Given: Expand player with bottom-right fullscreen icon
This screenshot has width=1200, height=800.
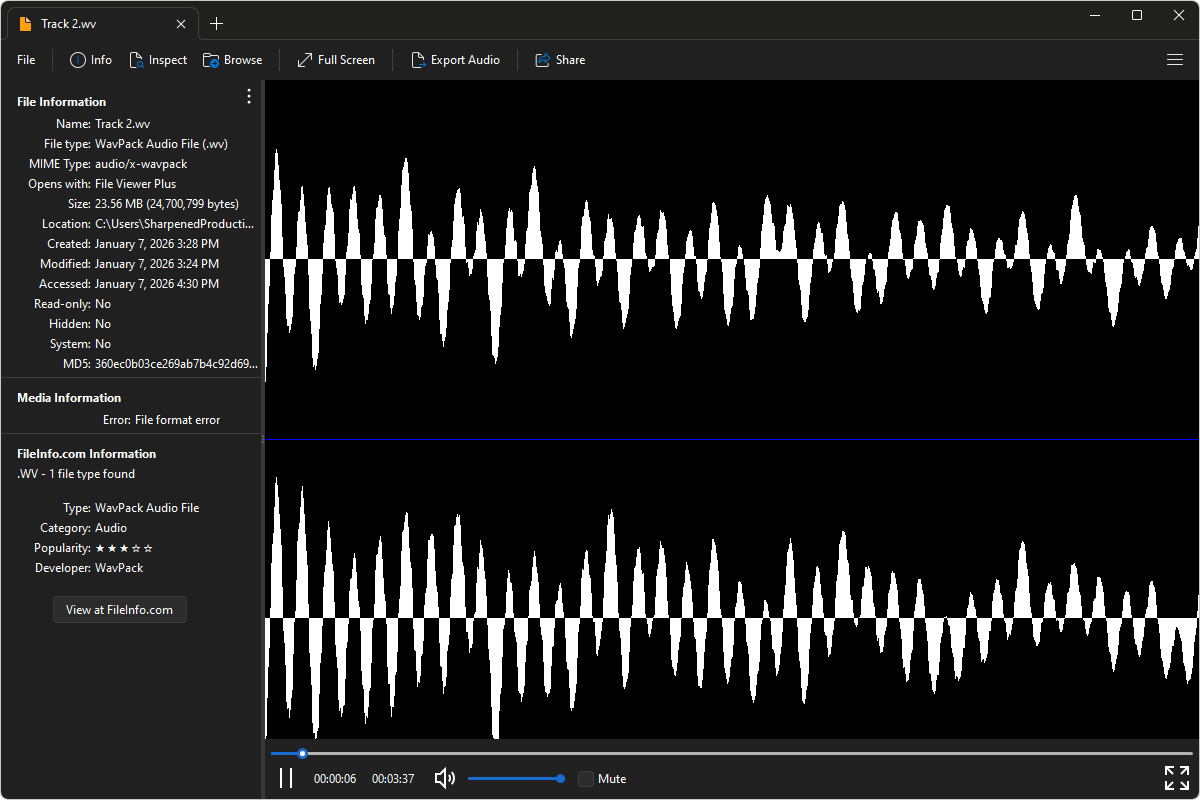Looking at the screenshot, I should [x=1176, y=778].
